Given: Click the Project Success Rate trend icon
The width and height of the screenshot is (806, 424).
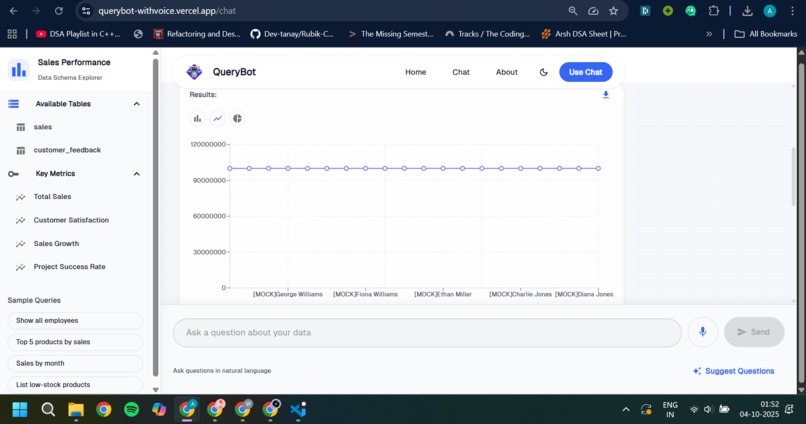Looking at the screenshot, I should pos(21,267).
